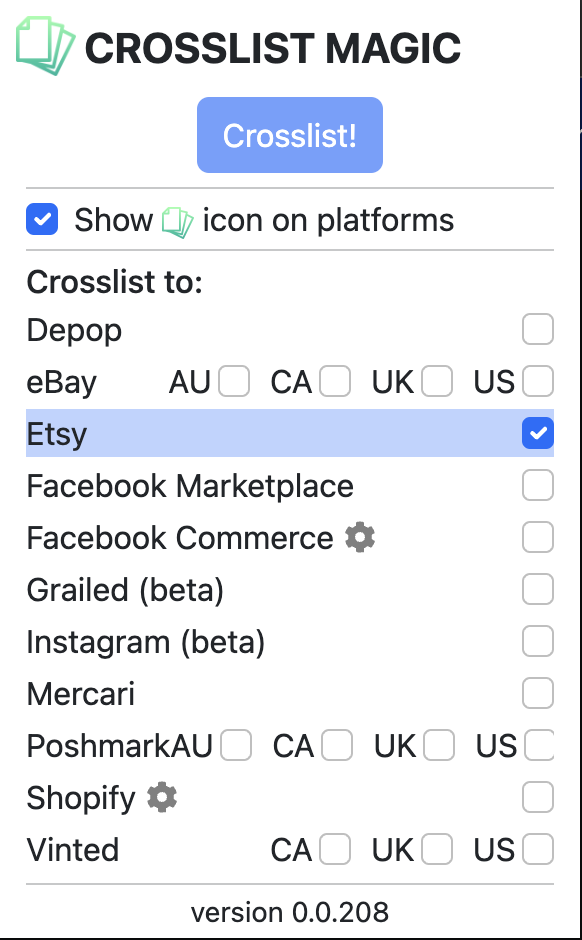Enable eBay US crosslisting
The height and width of the screenshot is (940, 582).
pos(538,381)
